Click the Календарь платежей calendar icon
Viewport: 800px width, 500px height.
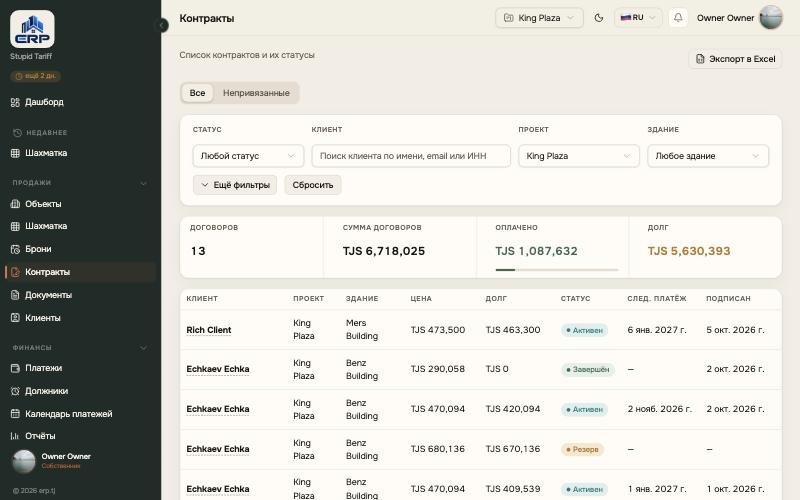[x=15, y=414]
